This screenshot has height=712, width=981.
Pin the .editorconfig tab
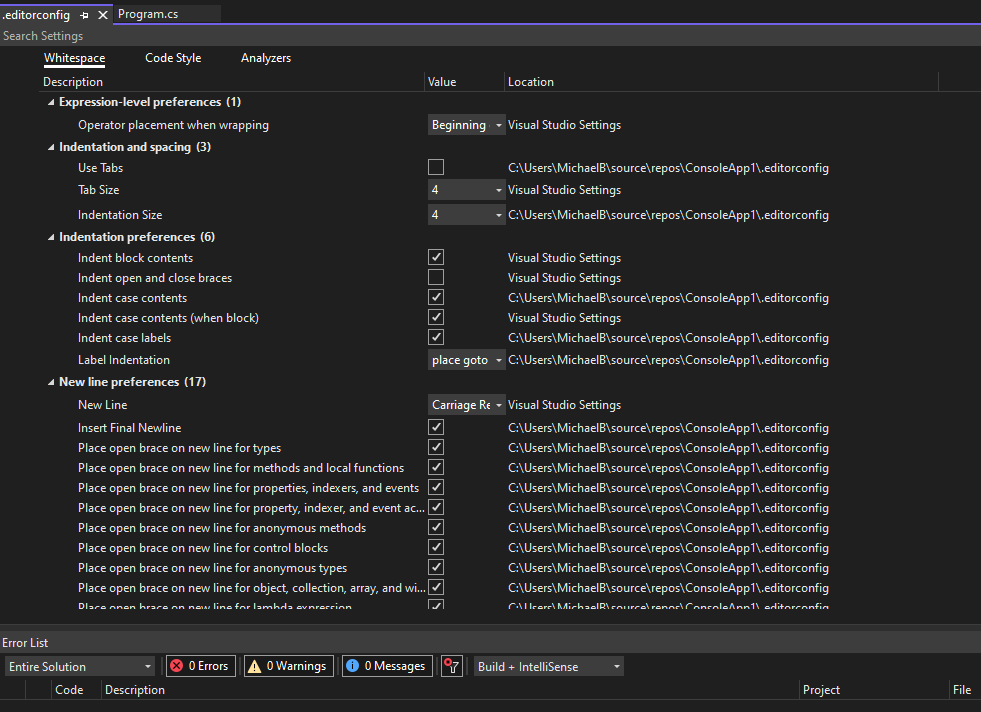click(84, 15)
